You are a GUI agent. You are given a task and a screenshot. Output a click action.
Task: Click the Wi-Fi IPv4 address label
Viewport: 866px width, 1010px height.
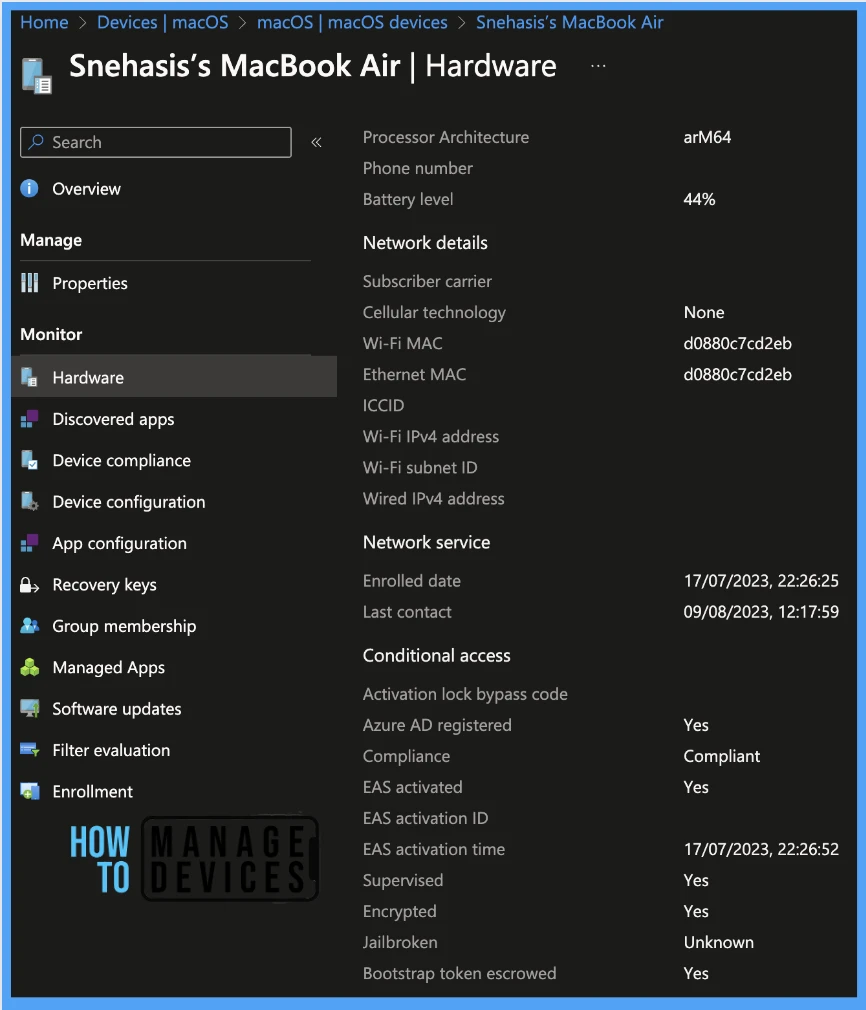click(x=430, y=437)
